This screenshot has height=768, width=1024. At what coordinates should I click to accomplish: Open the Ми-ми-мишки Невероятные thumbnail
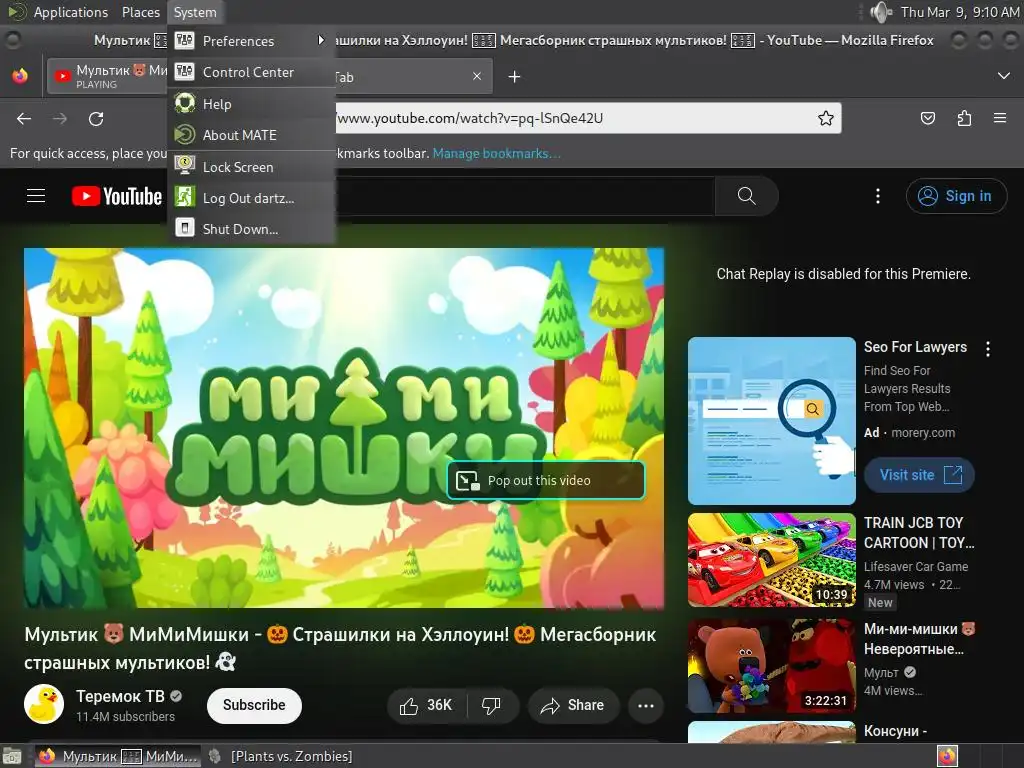771,666
